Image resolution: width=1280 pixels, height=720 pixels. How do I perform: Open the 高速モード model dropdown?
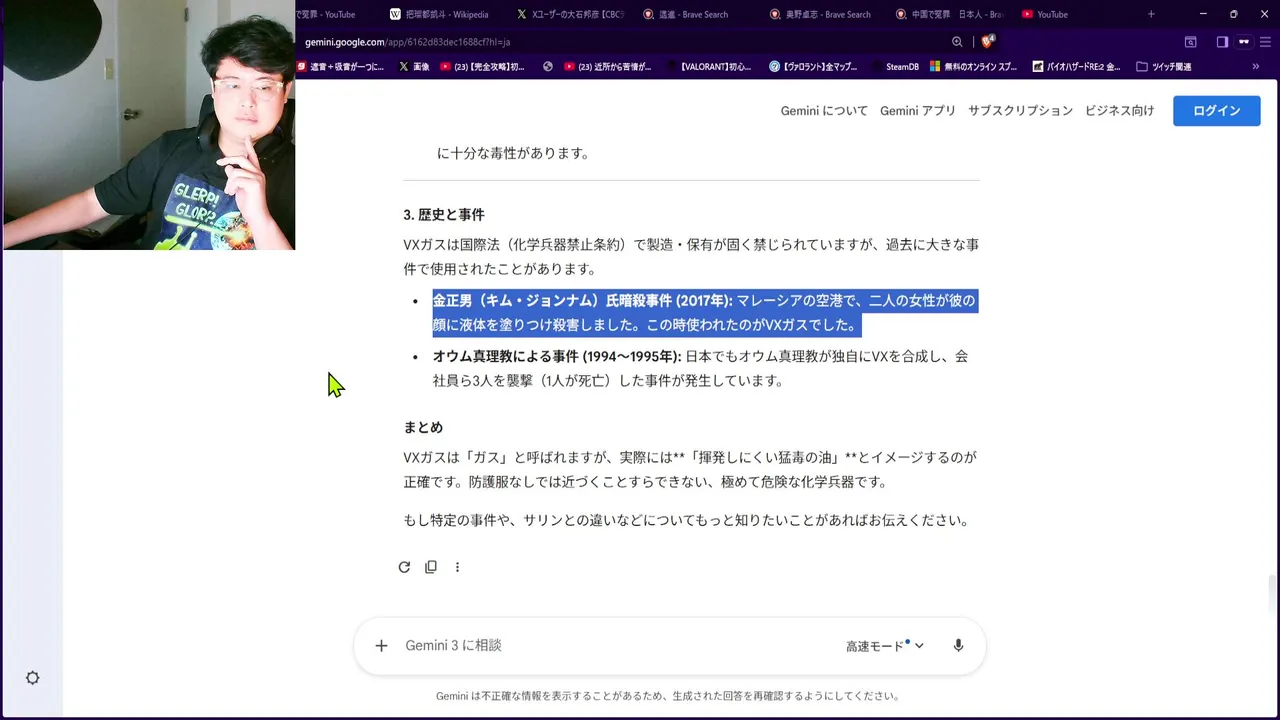[885, 646]
